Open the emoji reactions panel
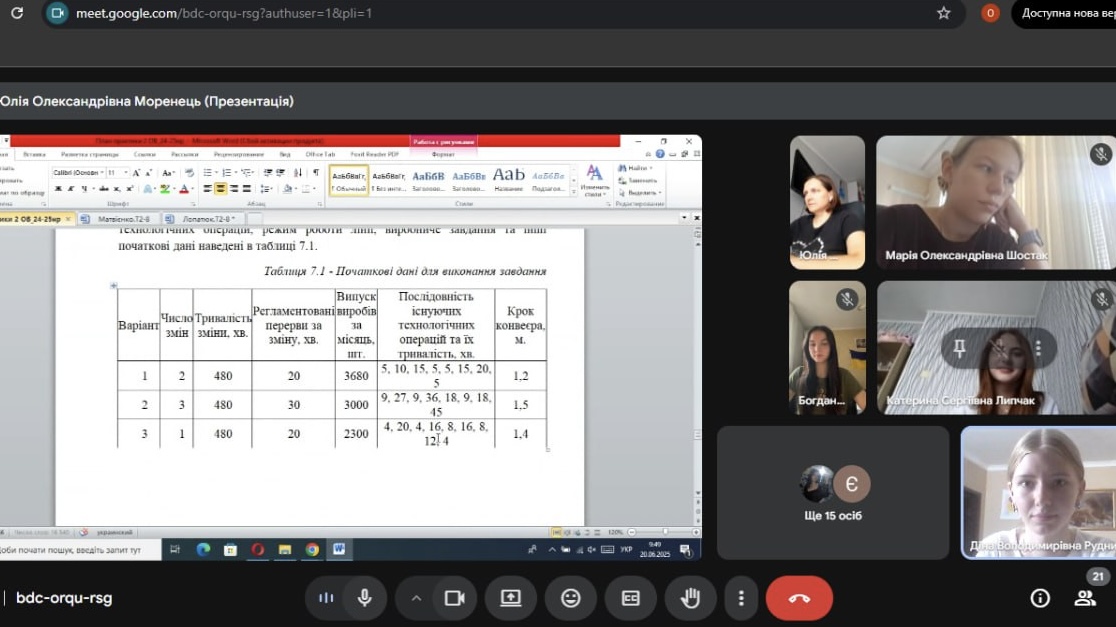 coord(571,598)
